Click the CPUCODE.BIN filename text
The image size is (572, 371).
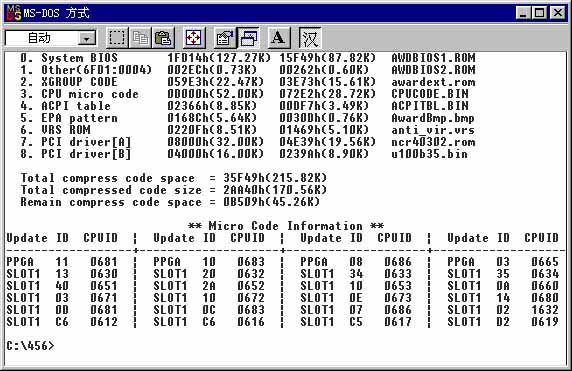[430, 94]
